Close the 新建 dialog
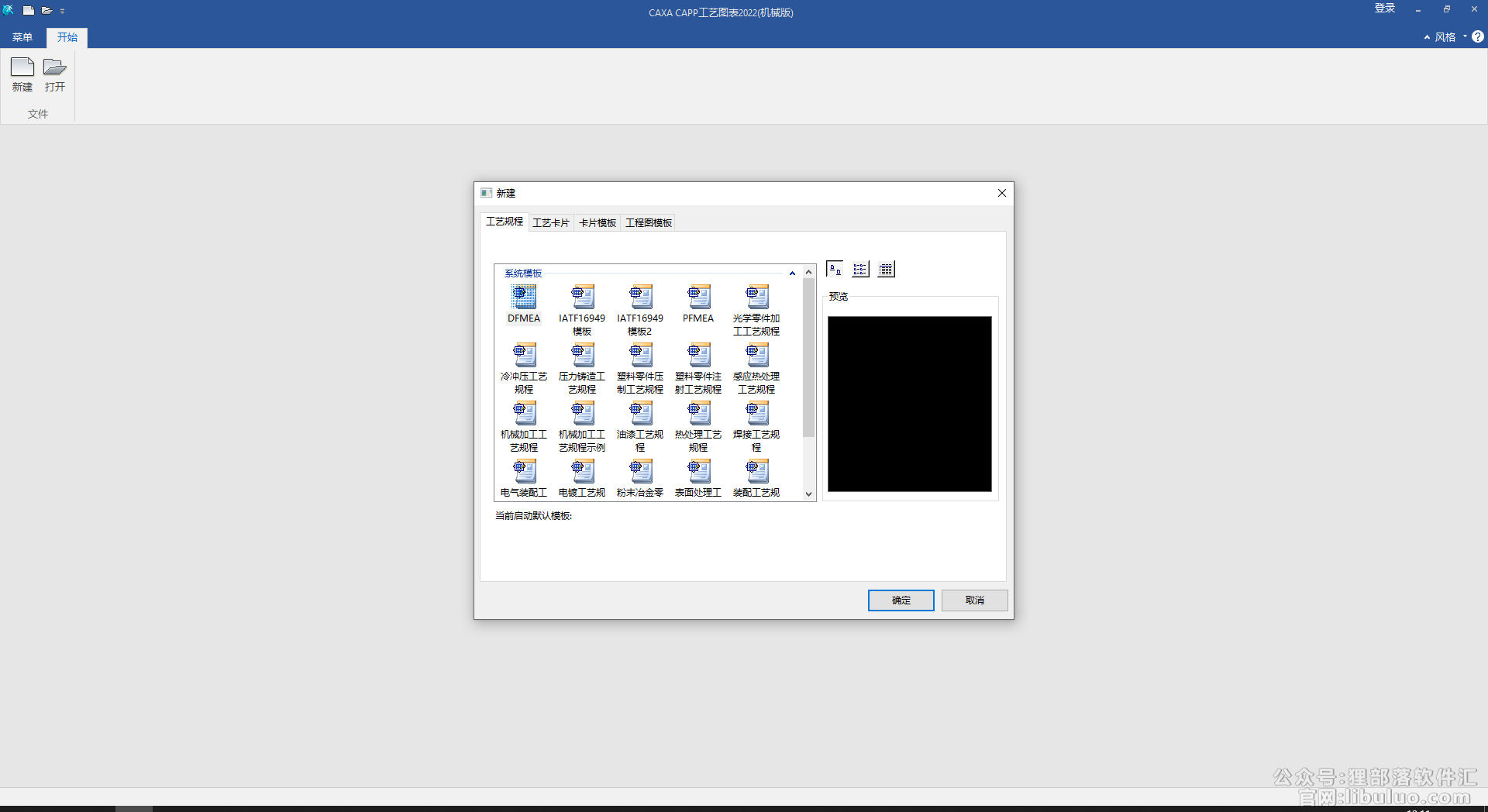The height and width of the screenshot is (812, 1488). (x=1002, y=193)
